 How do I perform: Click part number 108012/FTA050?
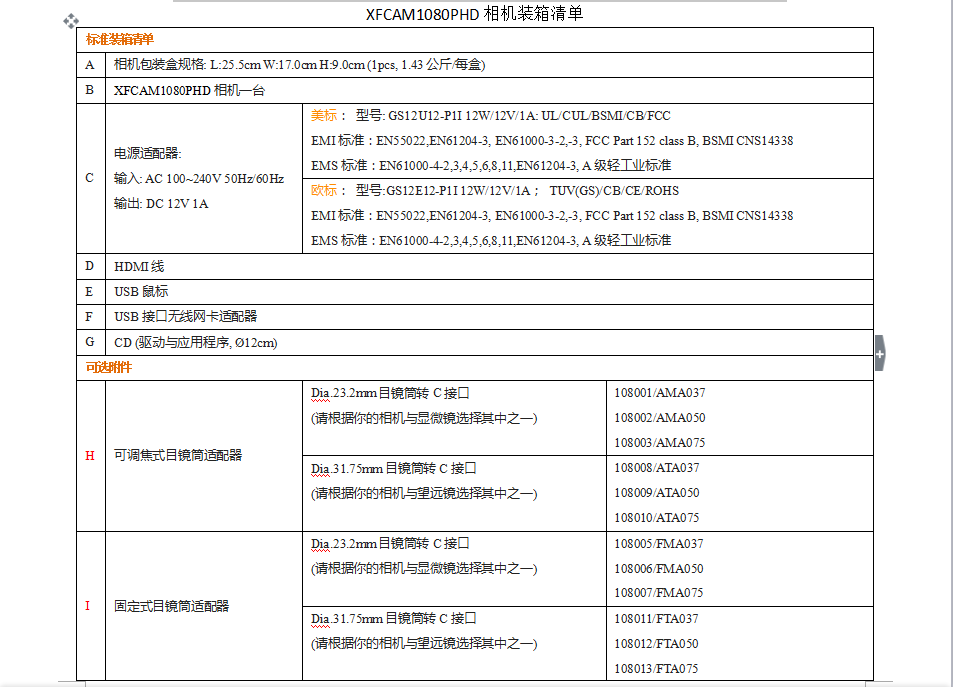click(x=656, y=643)
